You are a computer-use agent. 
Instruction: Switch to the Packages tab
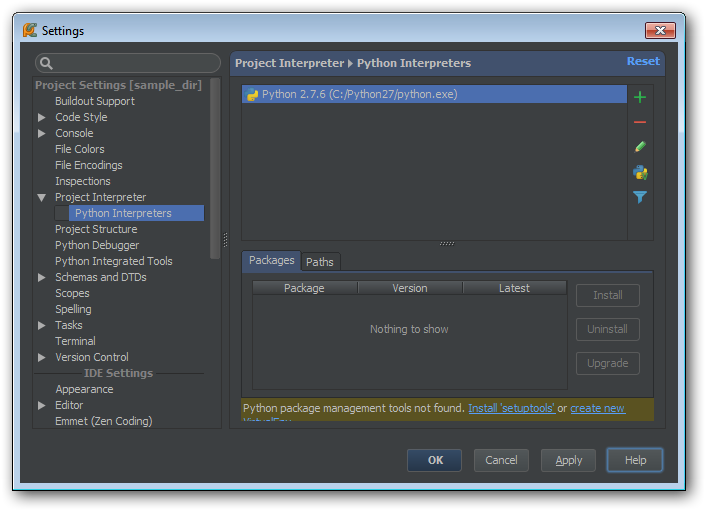click(272, 261)
